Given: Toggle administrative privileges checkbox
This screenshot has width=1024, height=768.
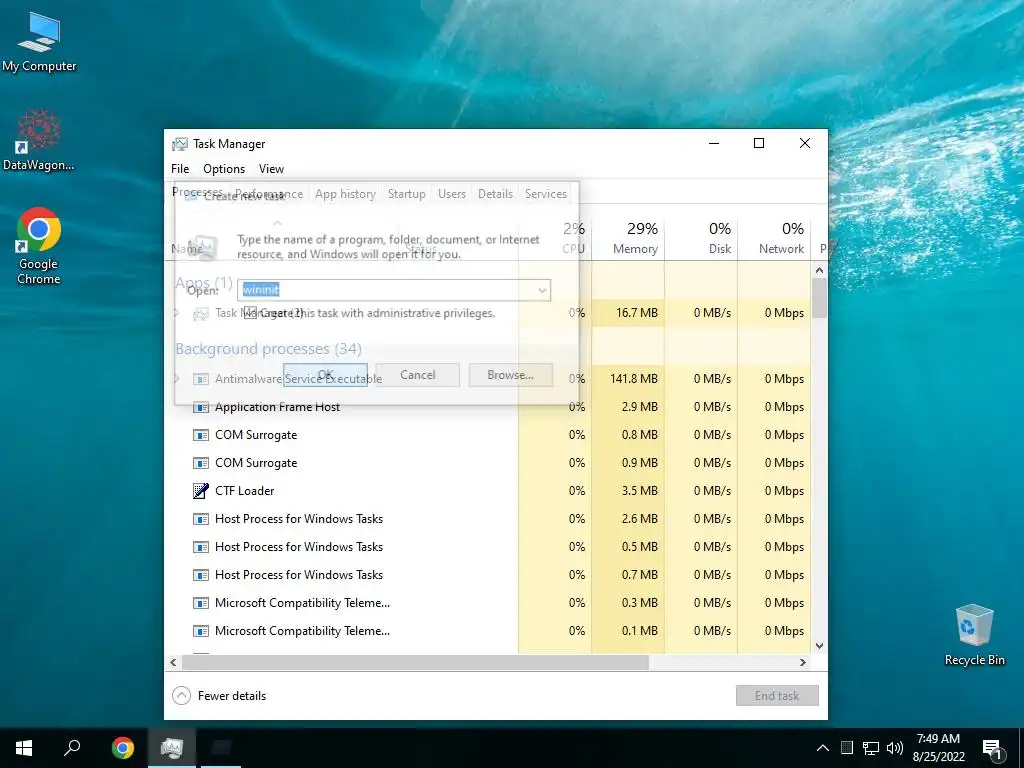Looking at the screenshot, I should click(x=250, y=313).
